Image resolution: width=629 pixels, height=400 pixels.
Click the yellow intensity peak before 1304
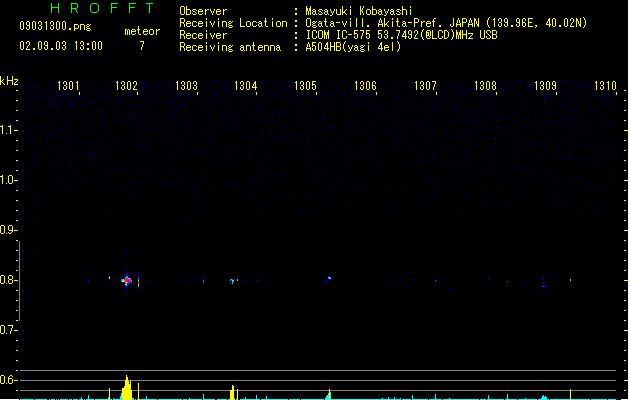click(232, 392)
